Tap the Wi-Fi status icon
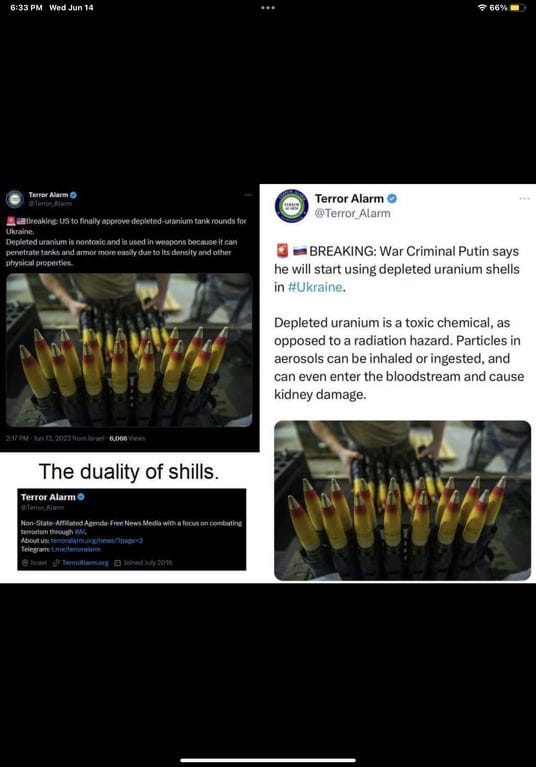 click(482, 8)
